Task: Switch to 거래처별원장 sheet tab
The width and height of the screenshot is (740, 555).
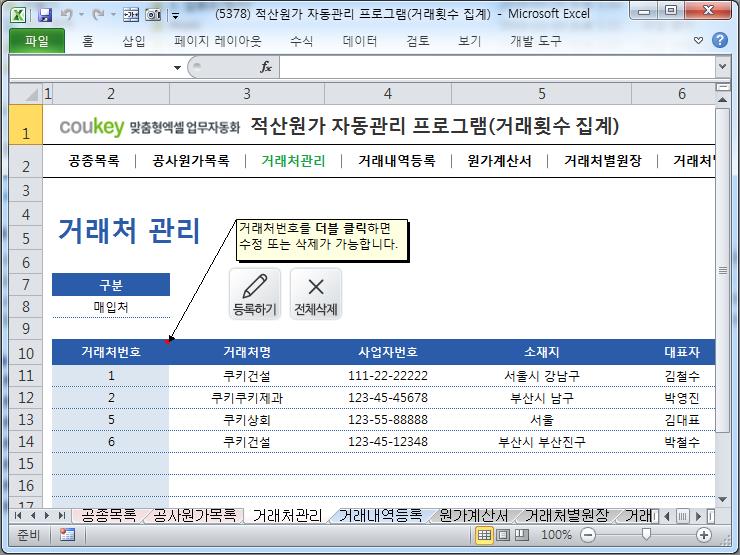Action: tap(567, 515)
